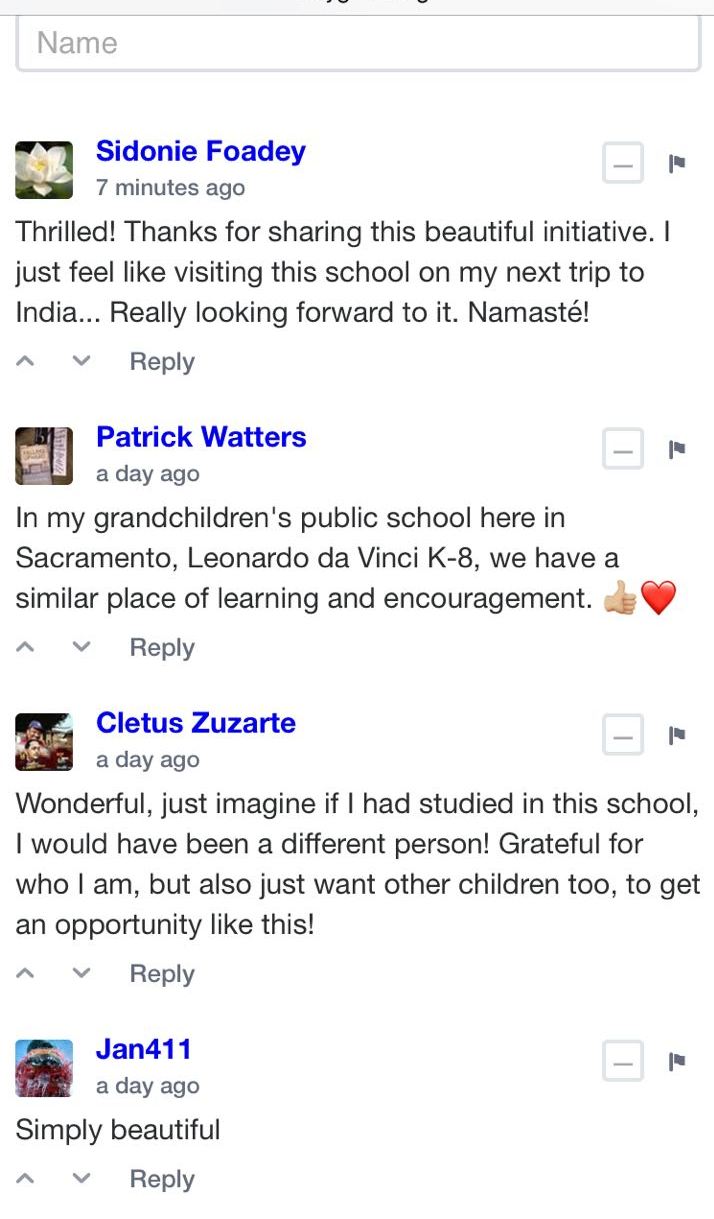
Task: Upvote Sidonie Foadey's comment
Action: 28,362
